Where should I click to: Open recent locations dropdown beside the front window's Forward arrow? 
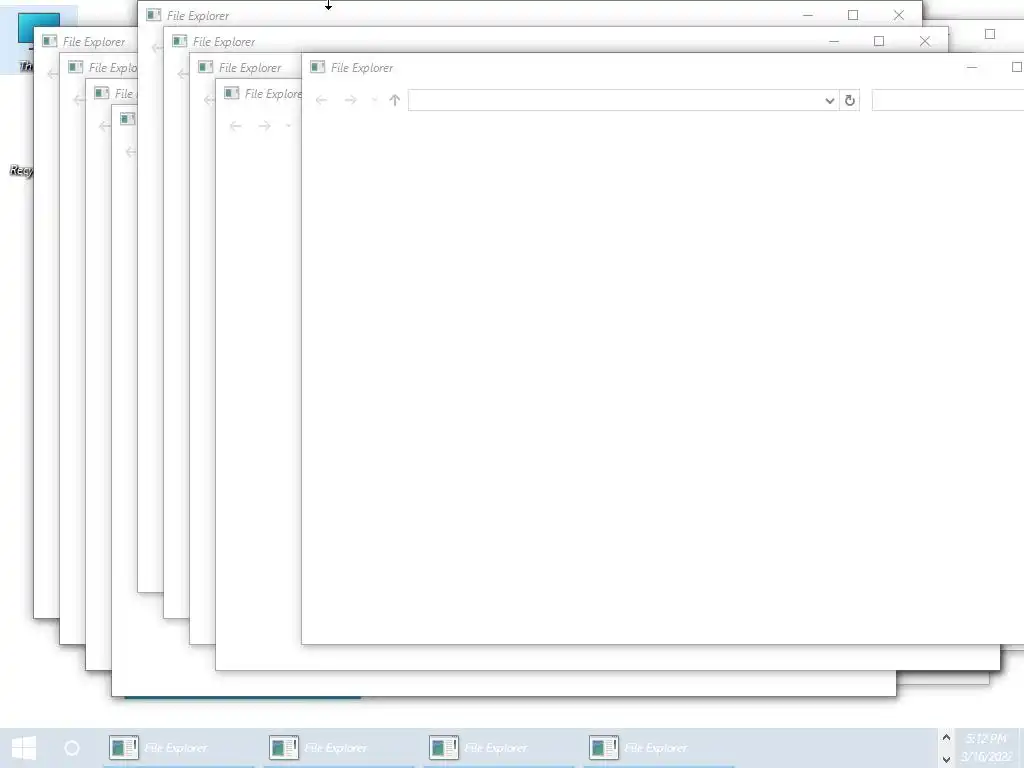coord(374,100)
